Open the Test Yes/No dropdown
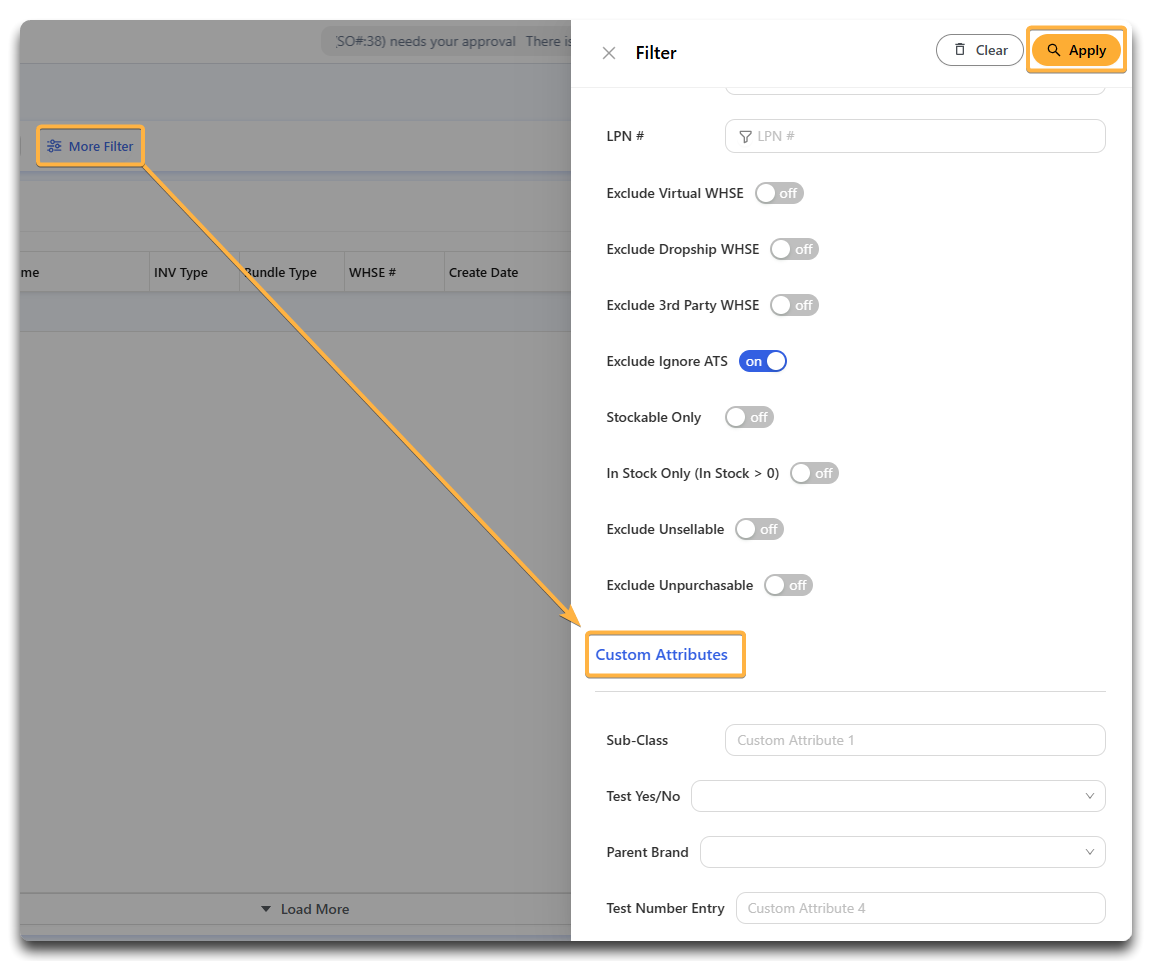The width and height of the screenshot is (1152, 961). point(1090,796)
